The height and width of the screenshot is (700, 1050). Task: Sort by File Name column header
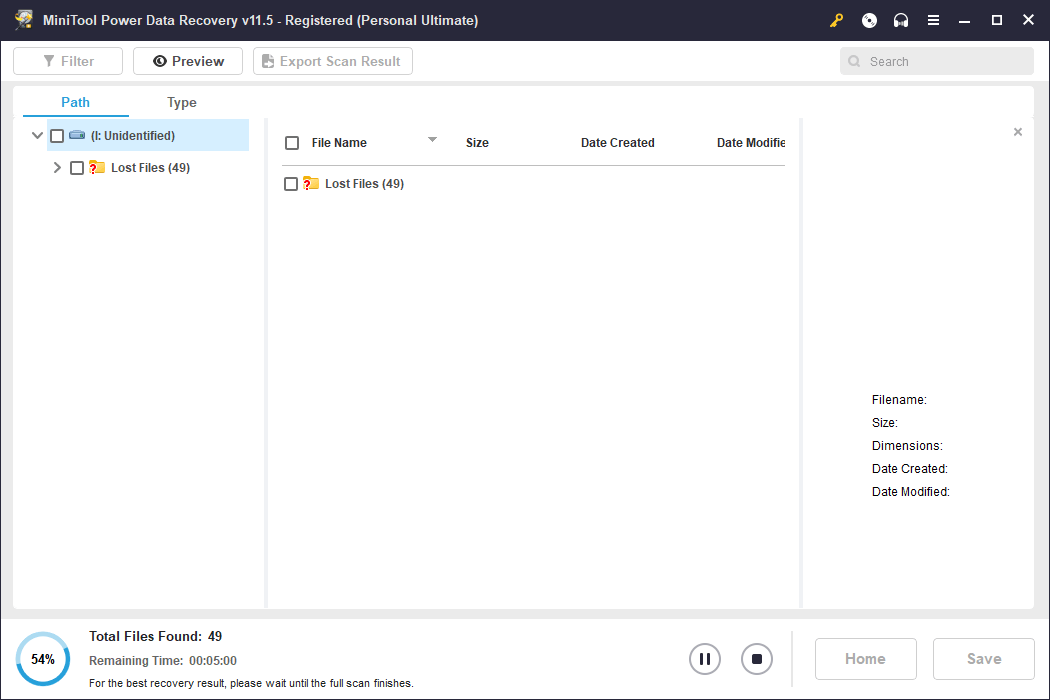pyautogui.click(x=339, y=143)
